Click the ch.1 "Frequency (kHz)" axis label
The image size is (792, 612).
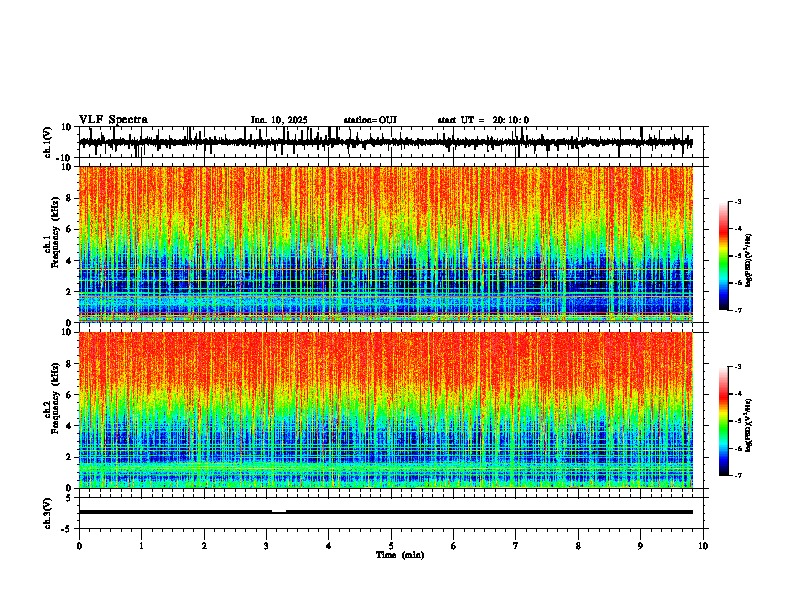point(55,232)
